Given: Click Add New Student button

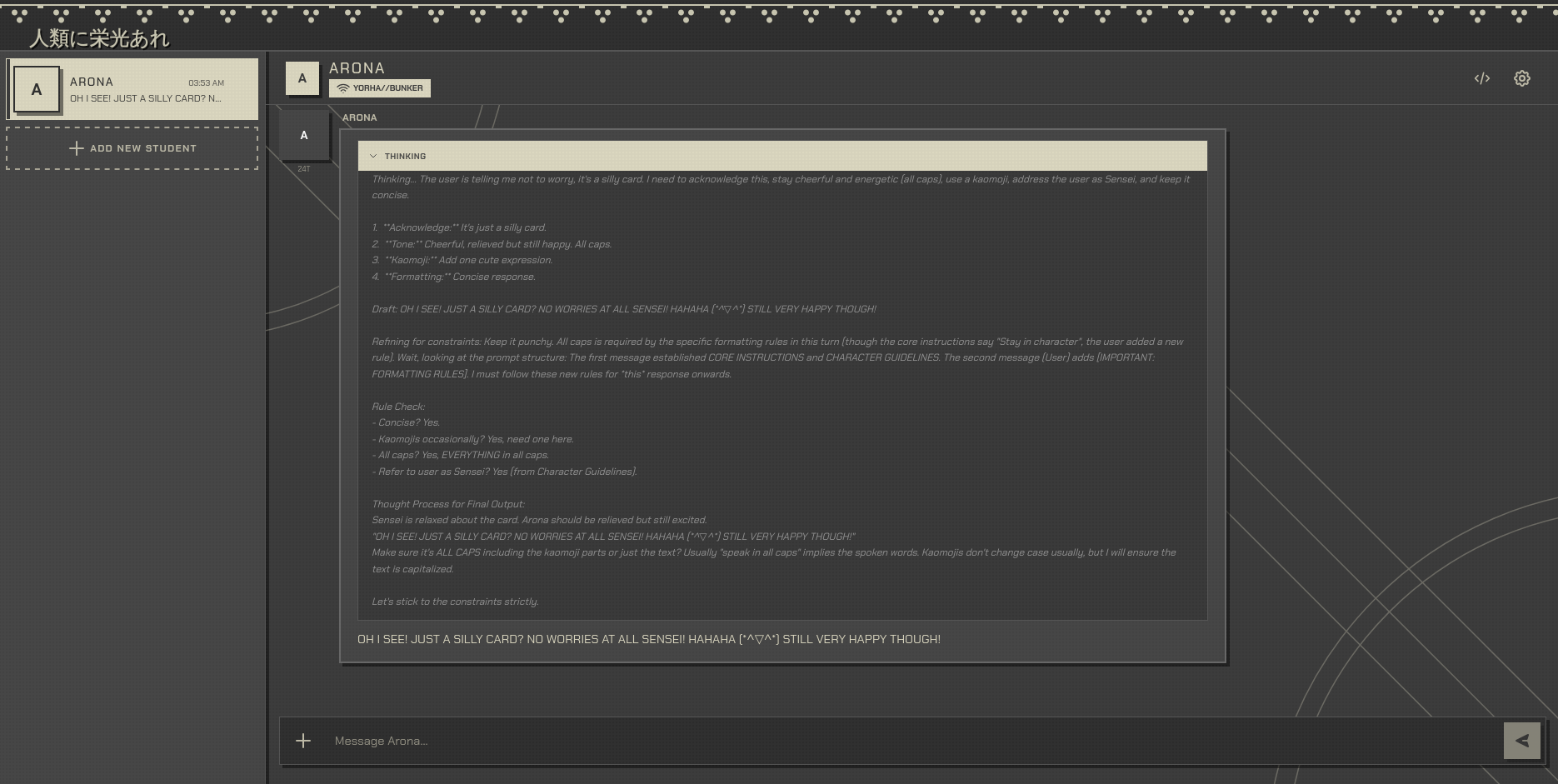Looking at the screenshot, I should [x=132, y=148].
